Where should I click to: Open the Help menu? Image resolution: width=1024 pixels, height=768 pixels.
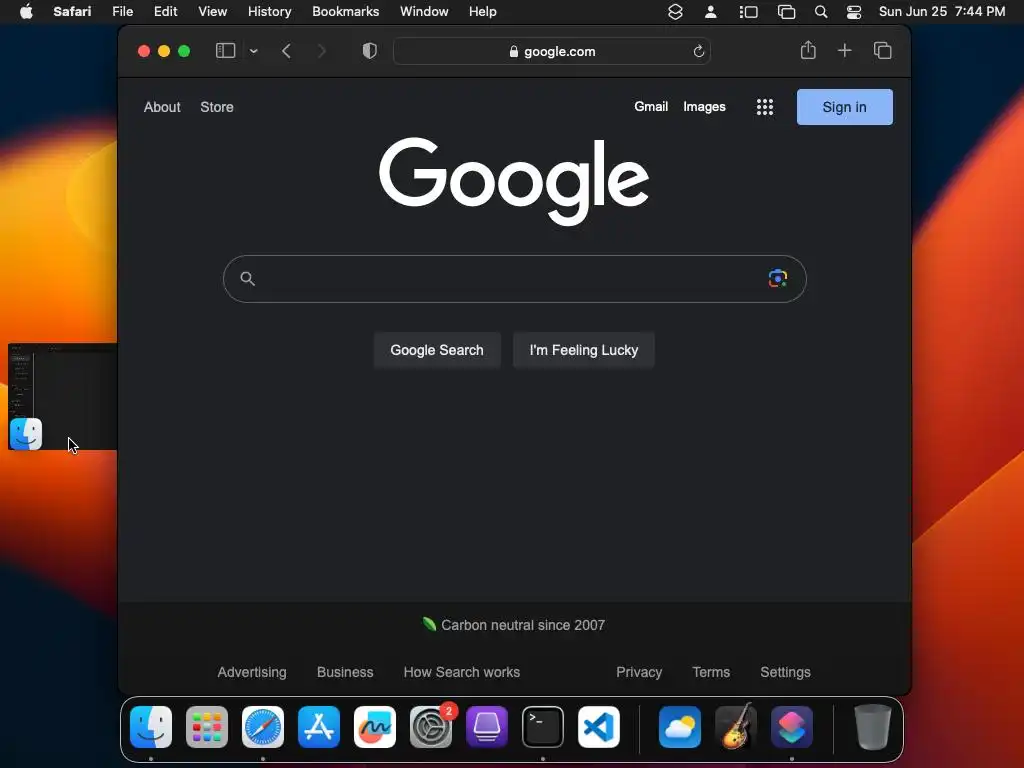coord(483,12)
